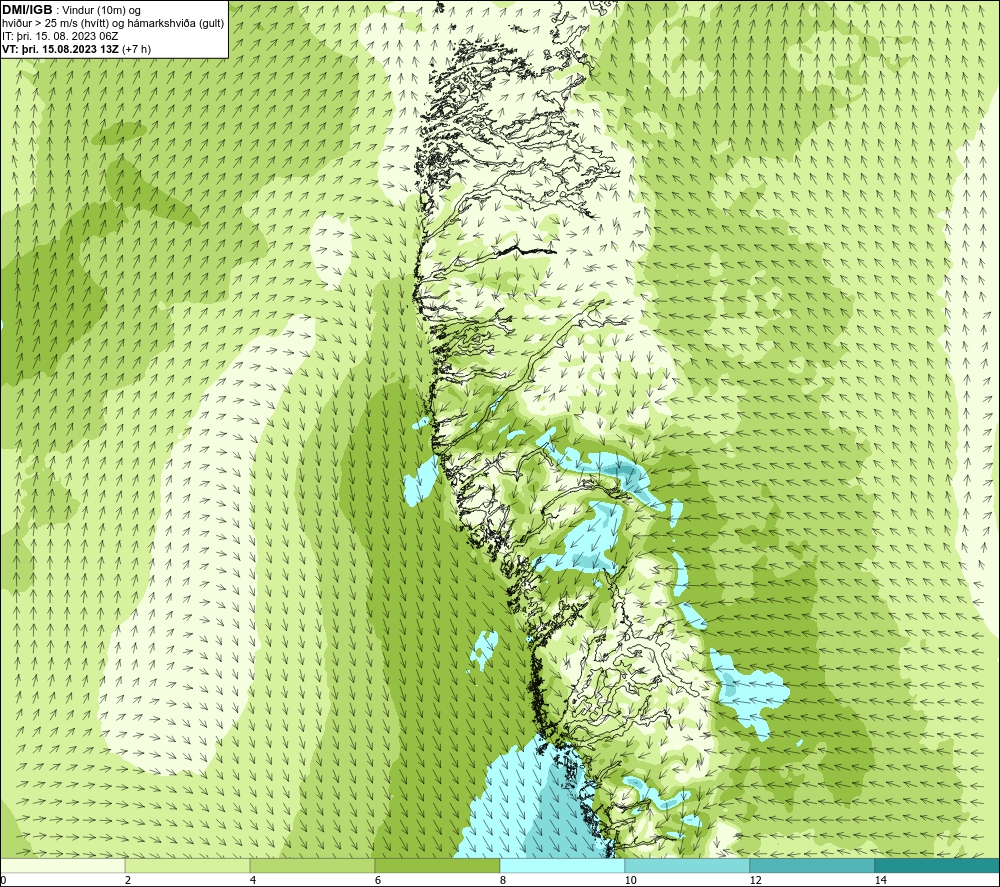Click the 4–6 m/s green swatch
Screen dimensions: 1000x887
[x=312, y=865]
